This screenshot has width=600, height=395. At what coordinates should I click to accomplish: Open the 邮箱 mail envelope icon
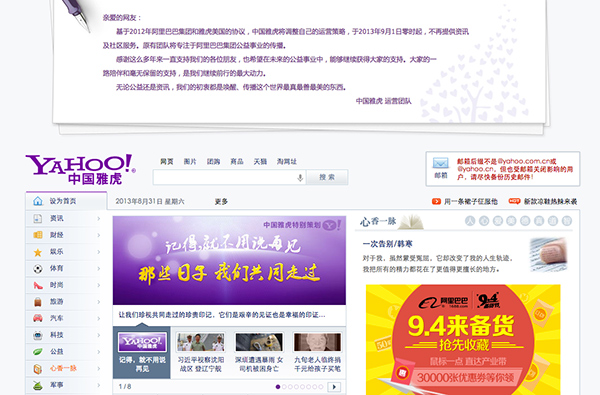click(x=440, y=163)
